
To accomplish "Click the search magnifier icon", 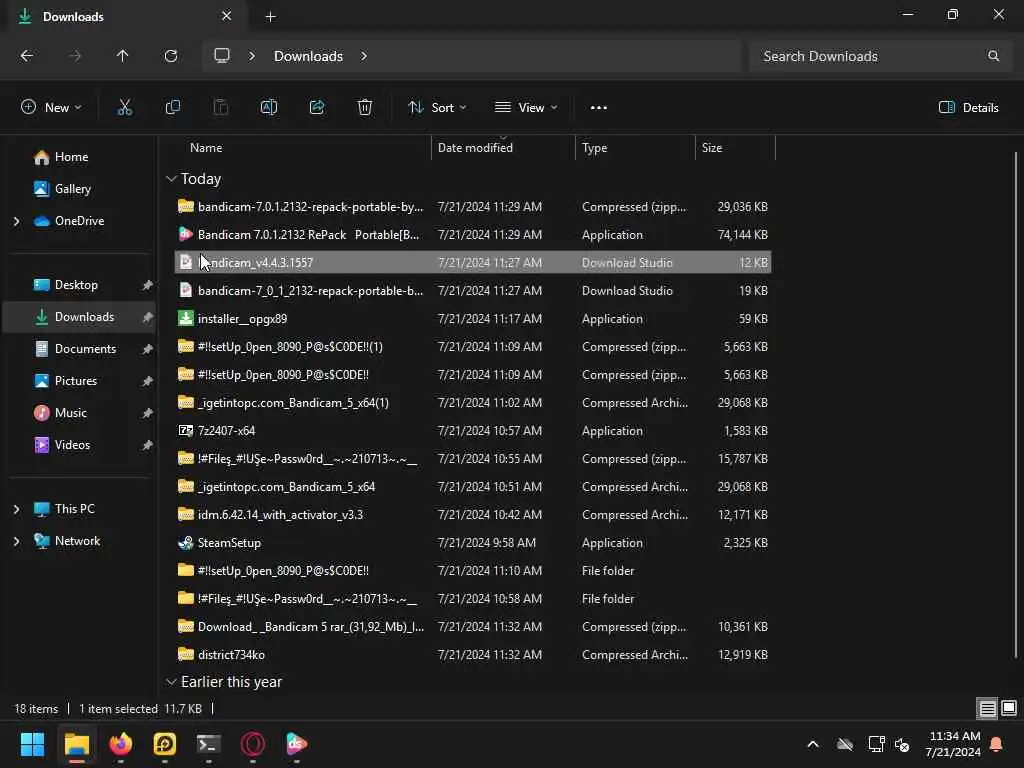I will [993, 56].
